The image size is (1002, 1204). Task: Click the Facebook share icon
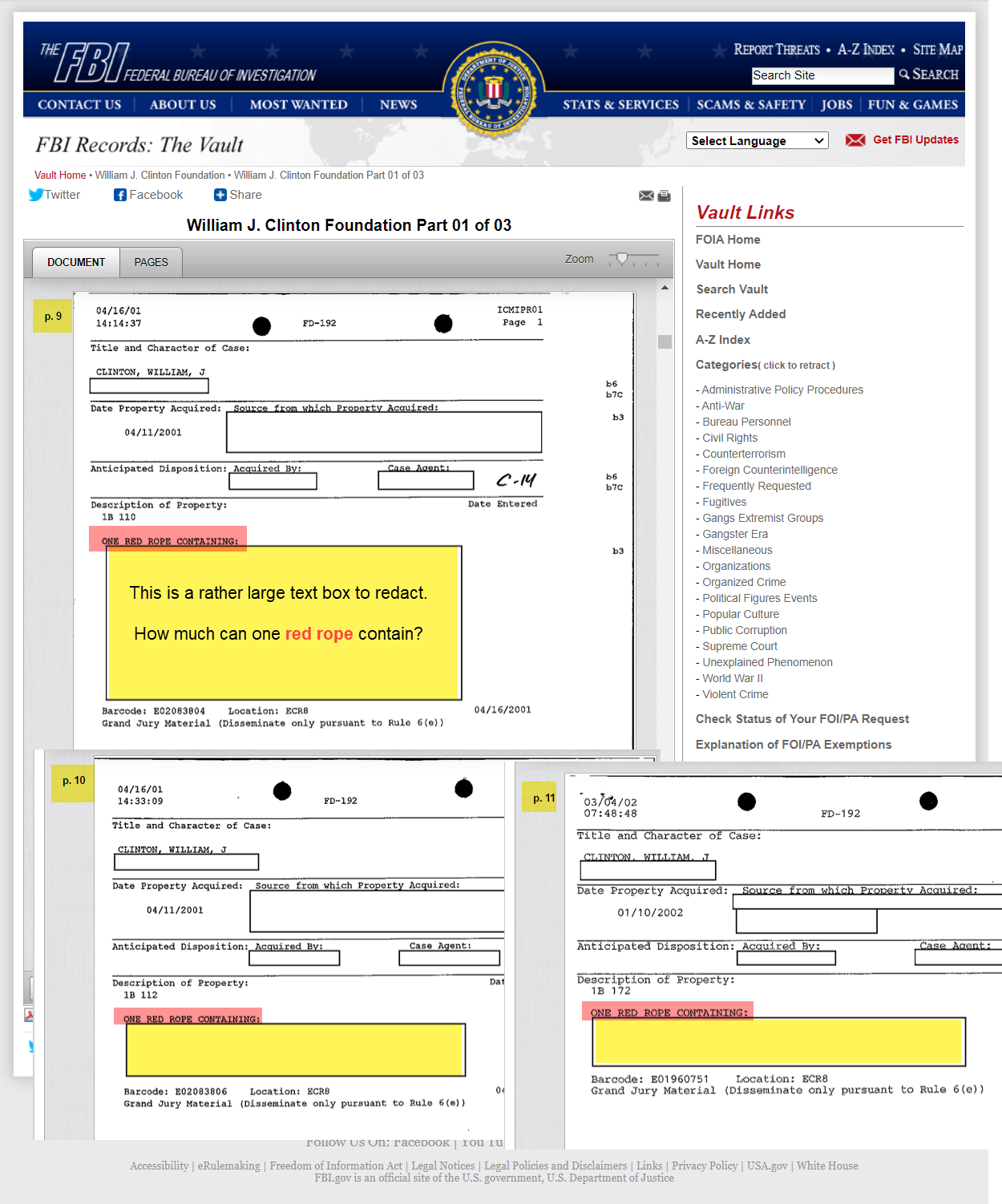[x=120, y=195]
